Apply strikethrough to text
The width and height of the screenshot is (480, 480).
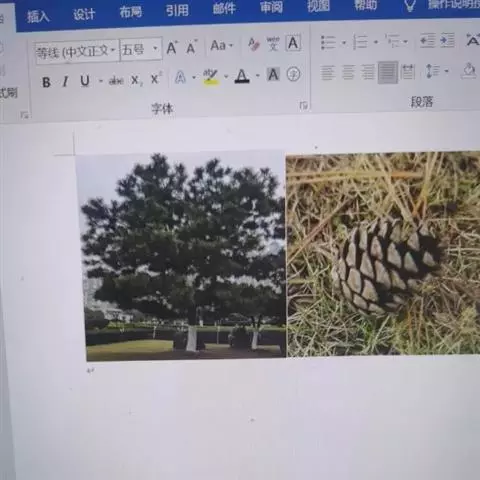(x=116, y=80)
